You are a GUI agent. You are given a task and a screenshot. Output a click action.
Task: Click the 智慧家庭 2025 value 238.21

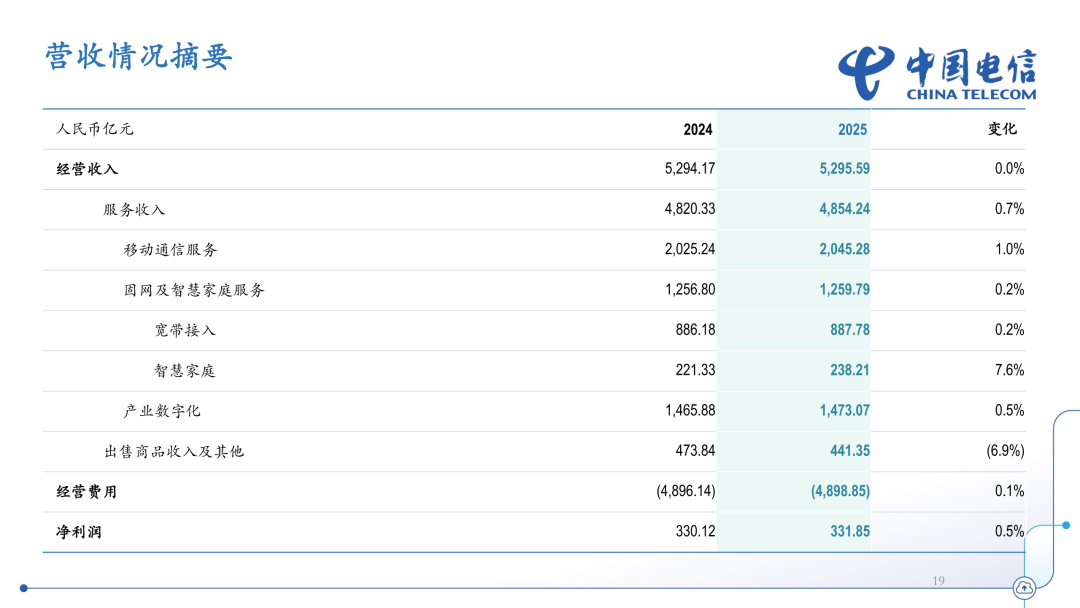850,370
